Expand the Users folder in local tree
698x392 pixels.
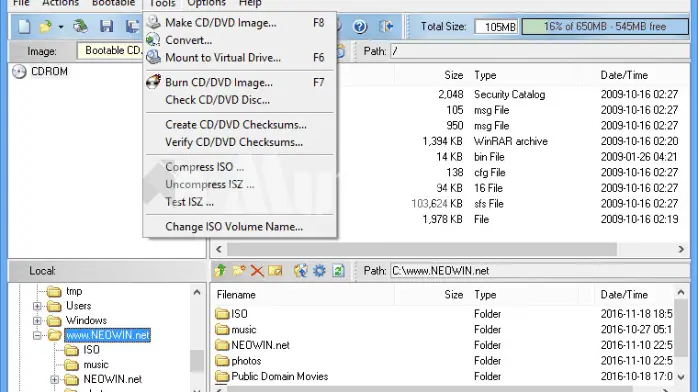pos(37,306)
